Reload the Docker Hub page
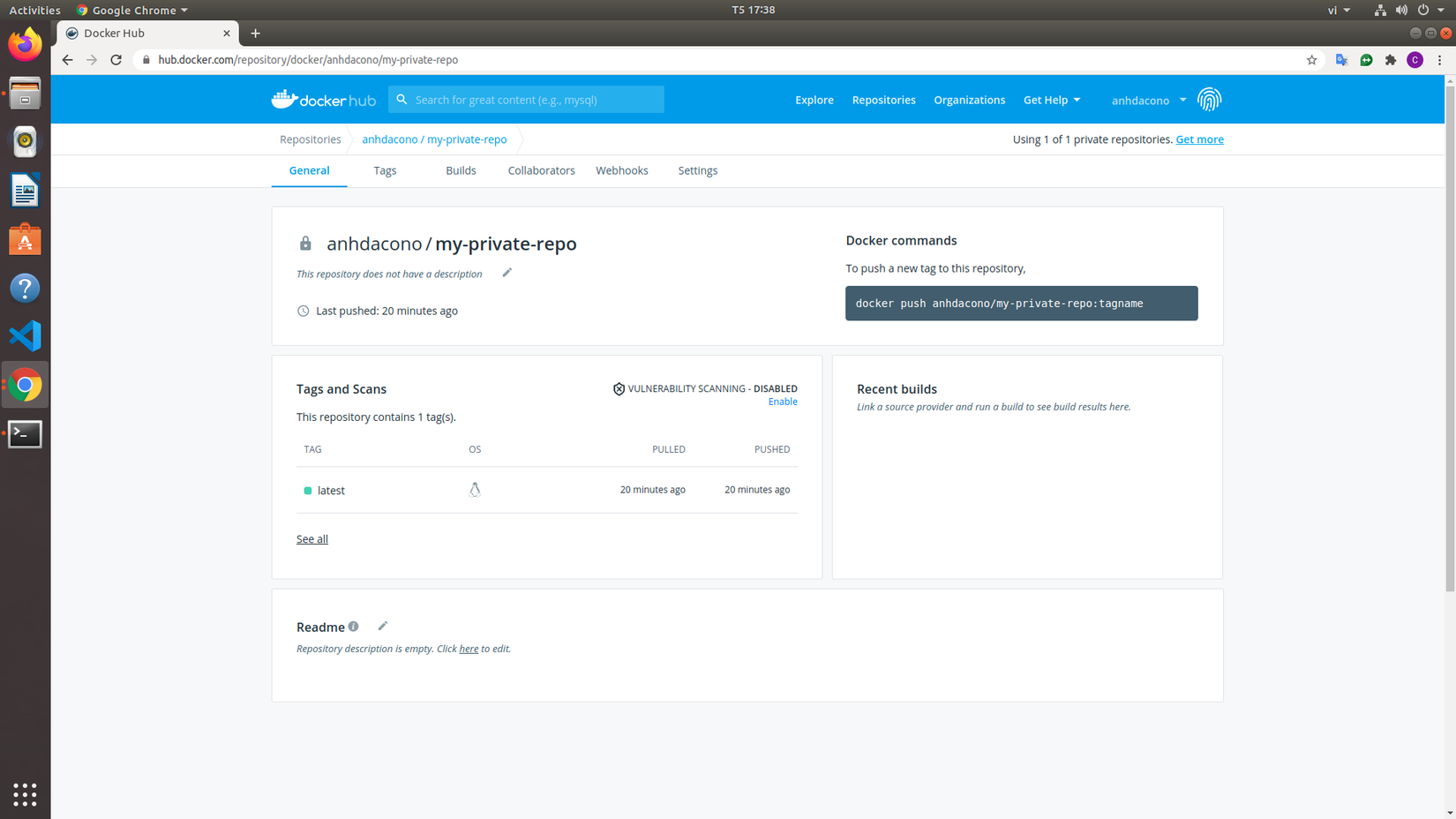 pyautogui.click(x=116, y=60)
